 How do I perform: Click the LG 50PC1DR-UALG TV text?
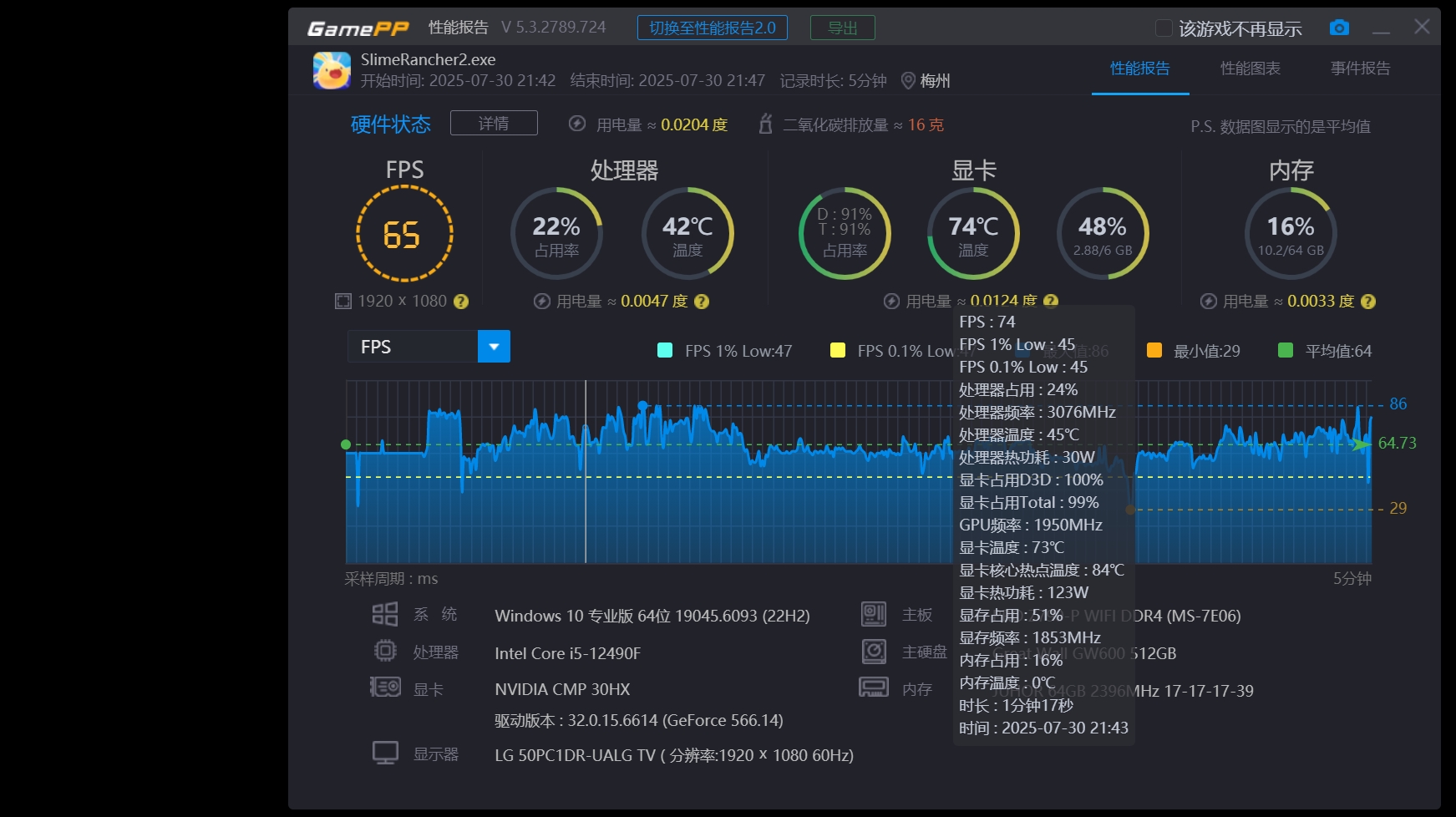[x=674, y=755]
